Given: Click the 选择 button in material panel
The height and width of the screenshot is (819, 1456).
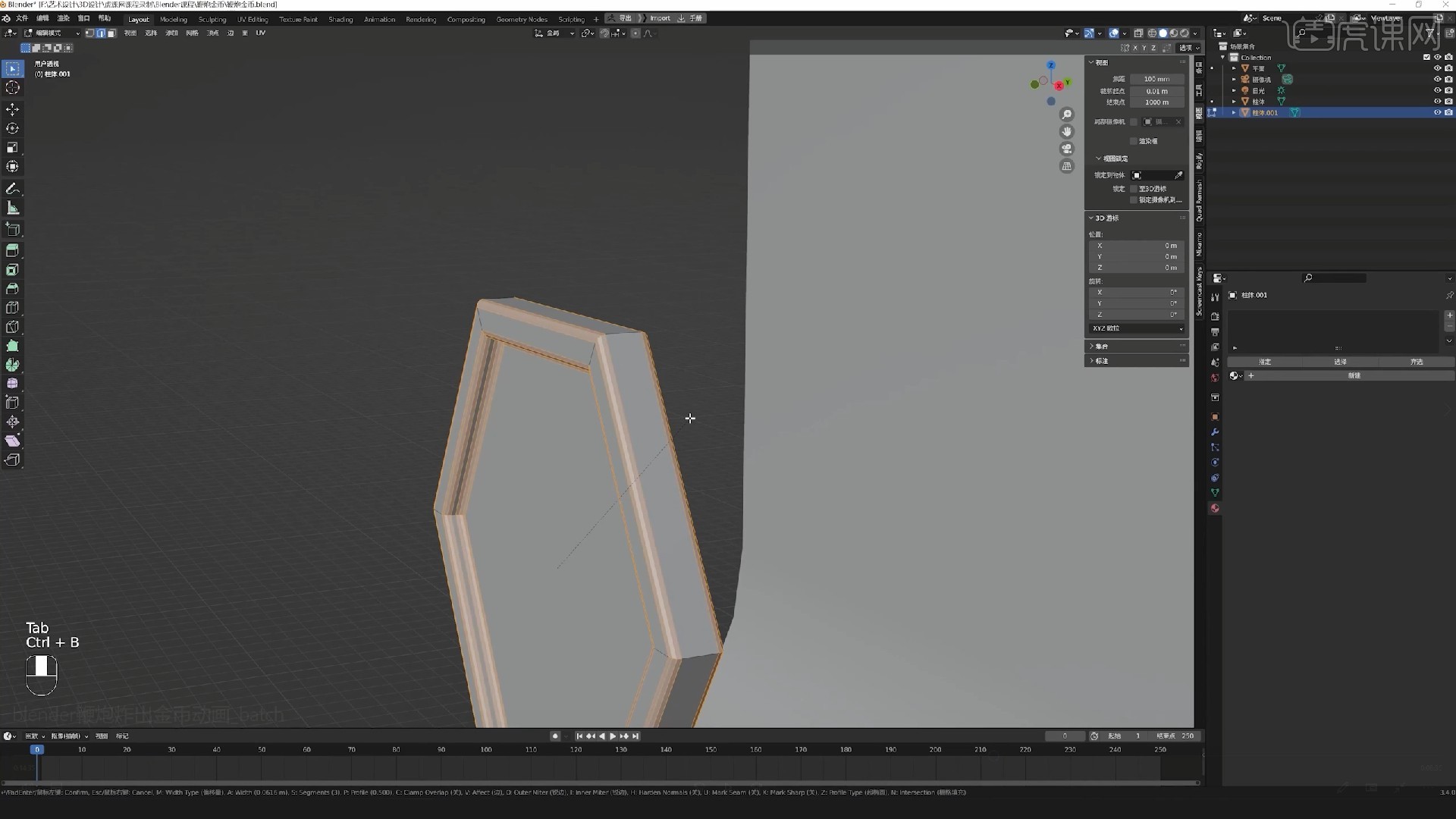Looking at the screenshot, I should click(x=1340, y=362).
